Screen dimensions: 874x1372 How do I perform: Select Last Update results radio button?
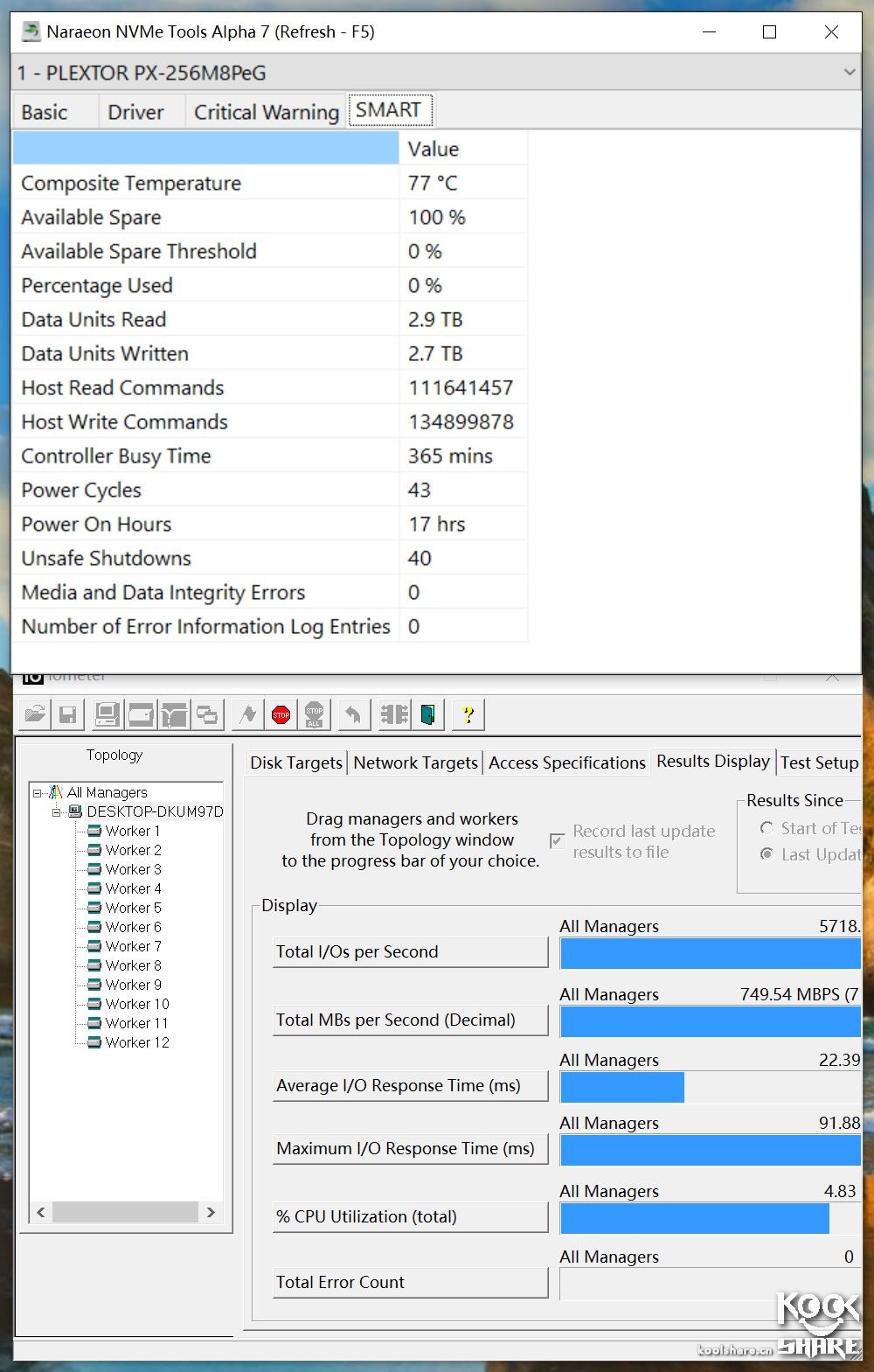(x=766, y=853)
